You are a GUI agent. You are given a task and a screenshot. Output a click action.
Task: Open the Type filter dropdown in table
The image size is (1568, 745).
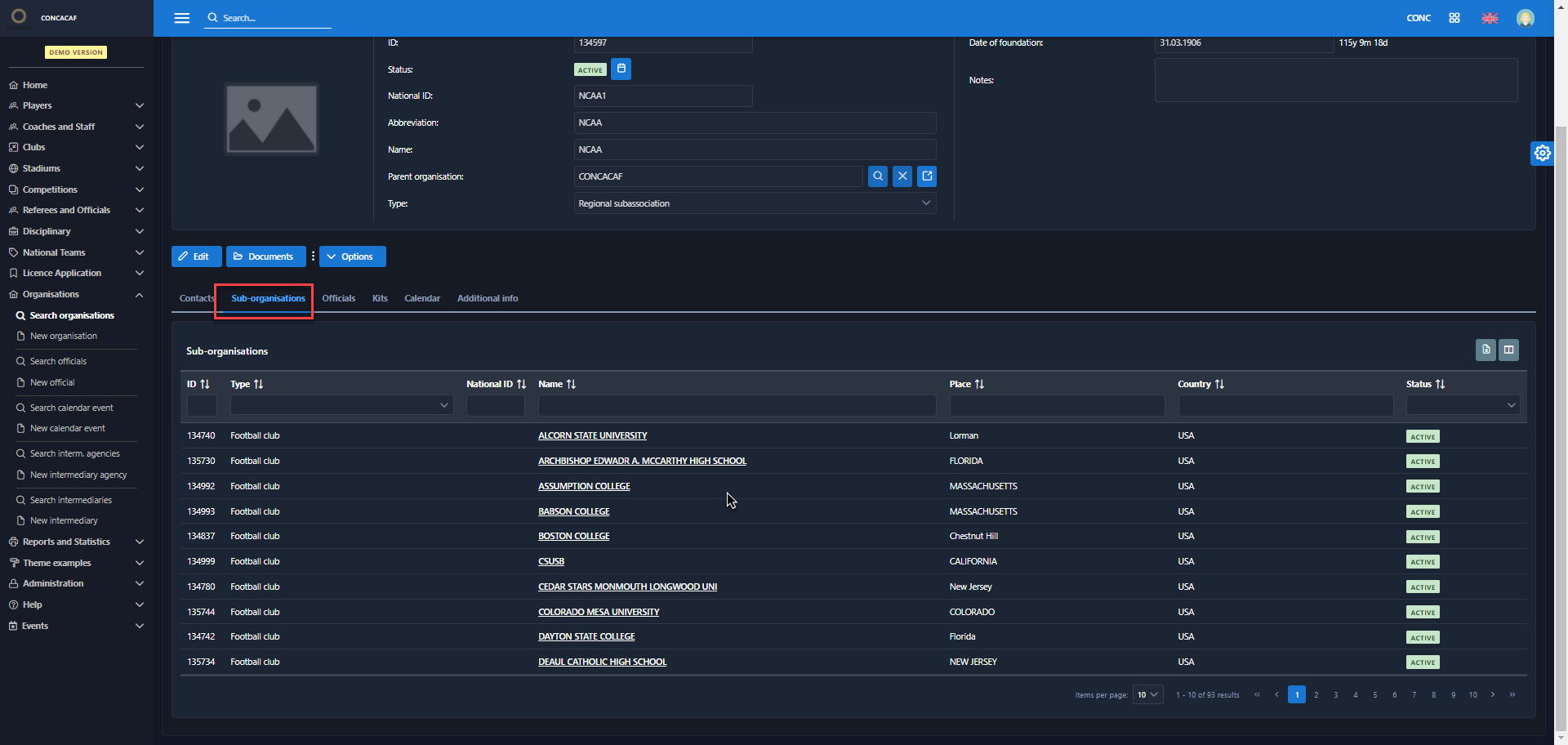(341, 405)
